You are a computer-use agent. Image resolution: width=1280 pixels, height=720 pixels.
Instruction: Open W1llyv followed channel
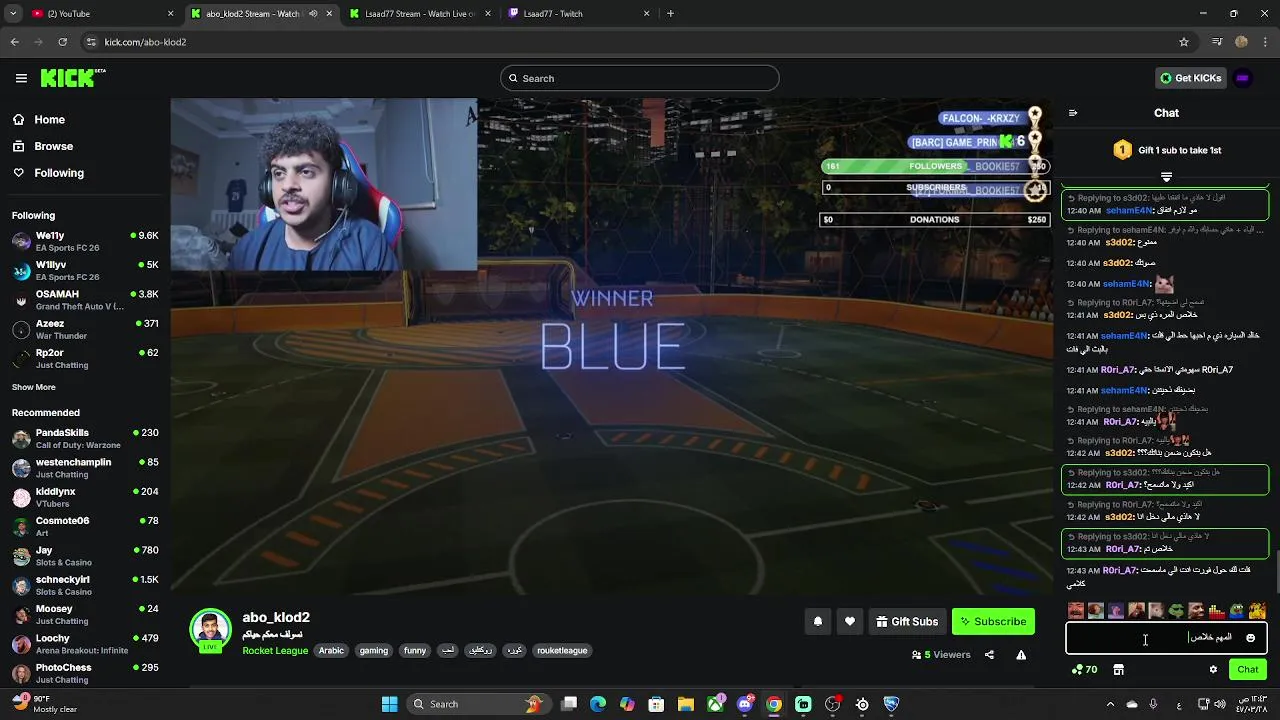click(x=85, y=270)
